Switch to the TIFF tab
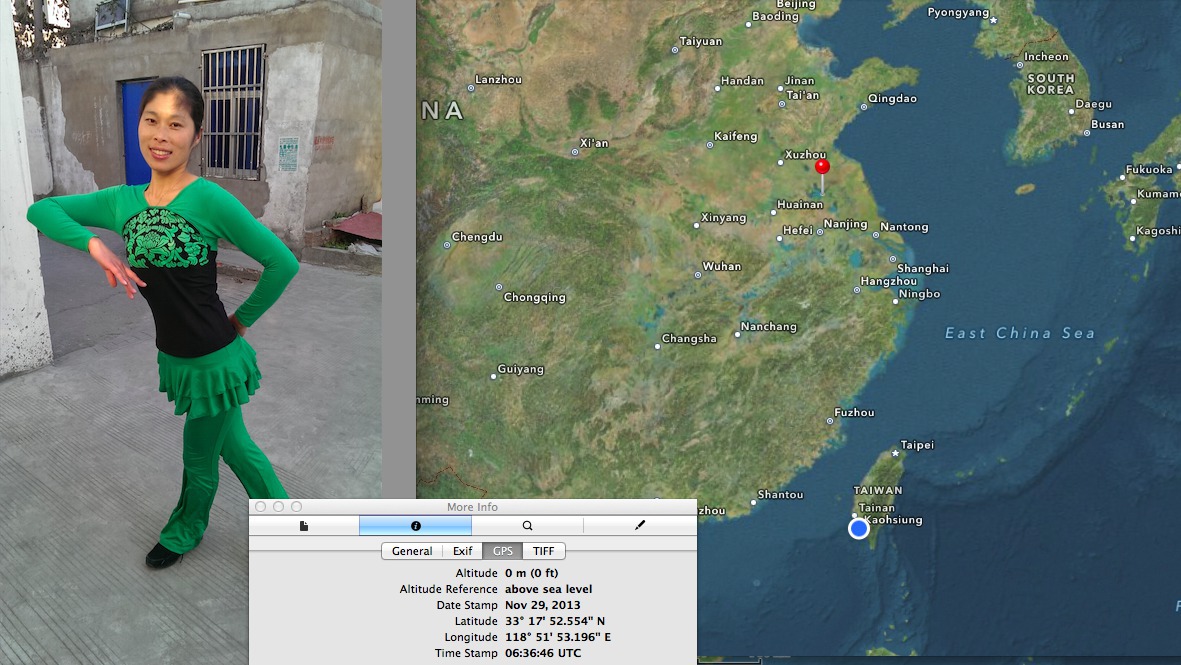The width and height of the screenshot is (1181, 665). [x=543, y=551]
